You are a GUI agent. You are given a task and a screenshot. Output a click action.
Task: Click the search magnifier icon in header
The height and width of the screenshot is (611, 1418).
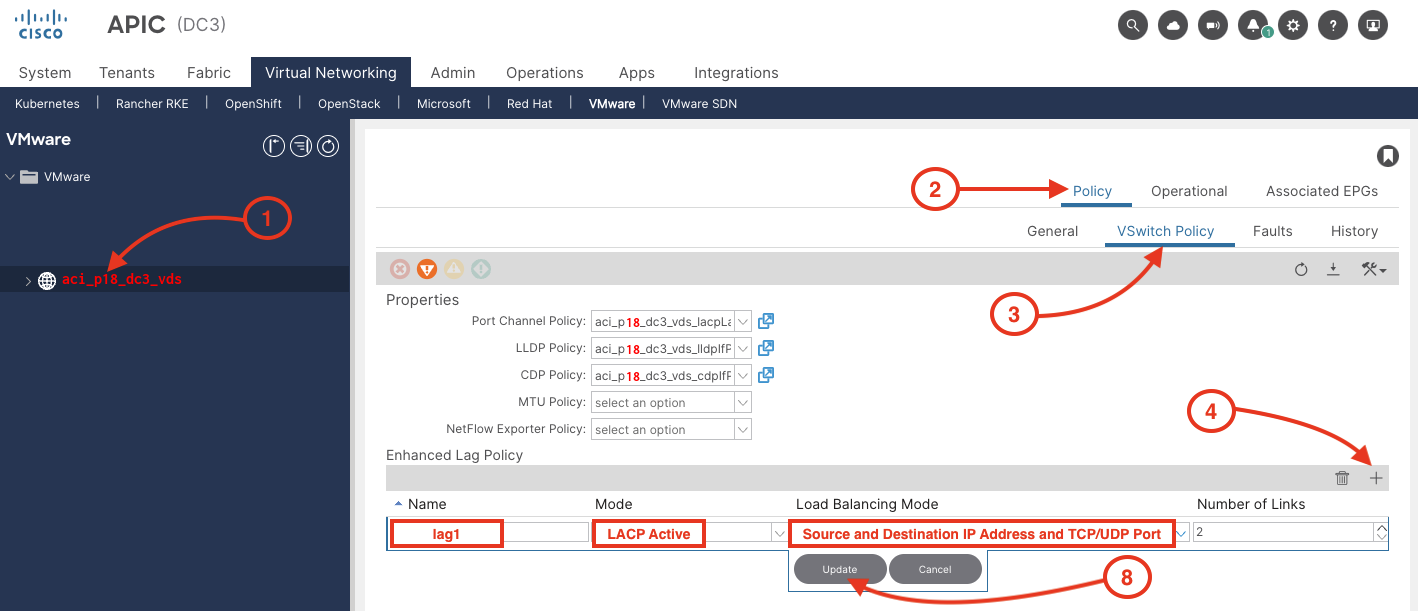pos(1132,26)
